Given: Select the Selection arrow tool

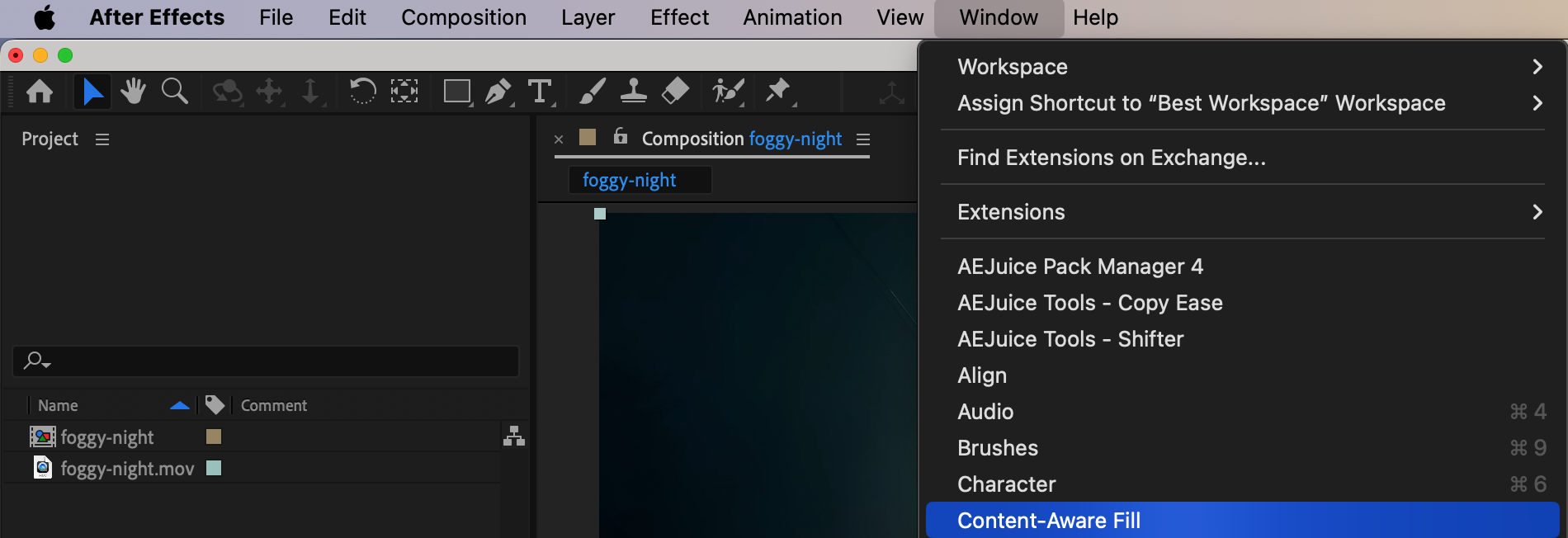Looking at the screenshot, I should 92,91.
